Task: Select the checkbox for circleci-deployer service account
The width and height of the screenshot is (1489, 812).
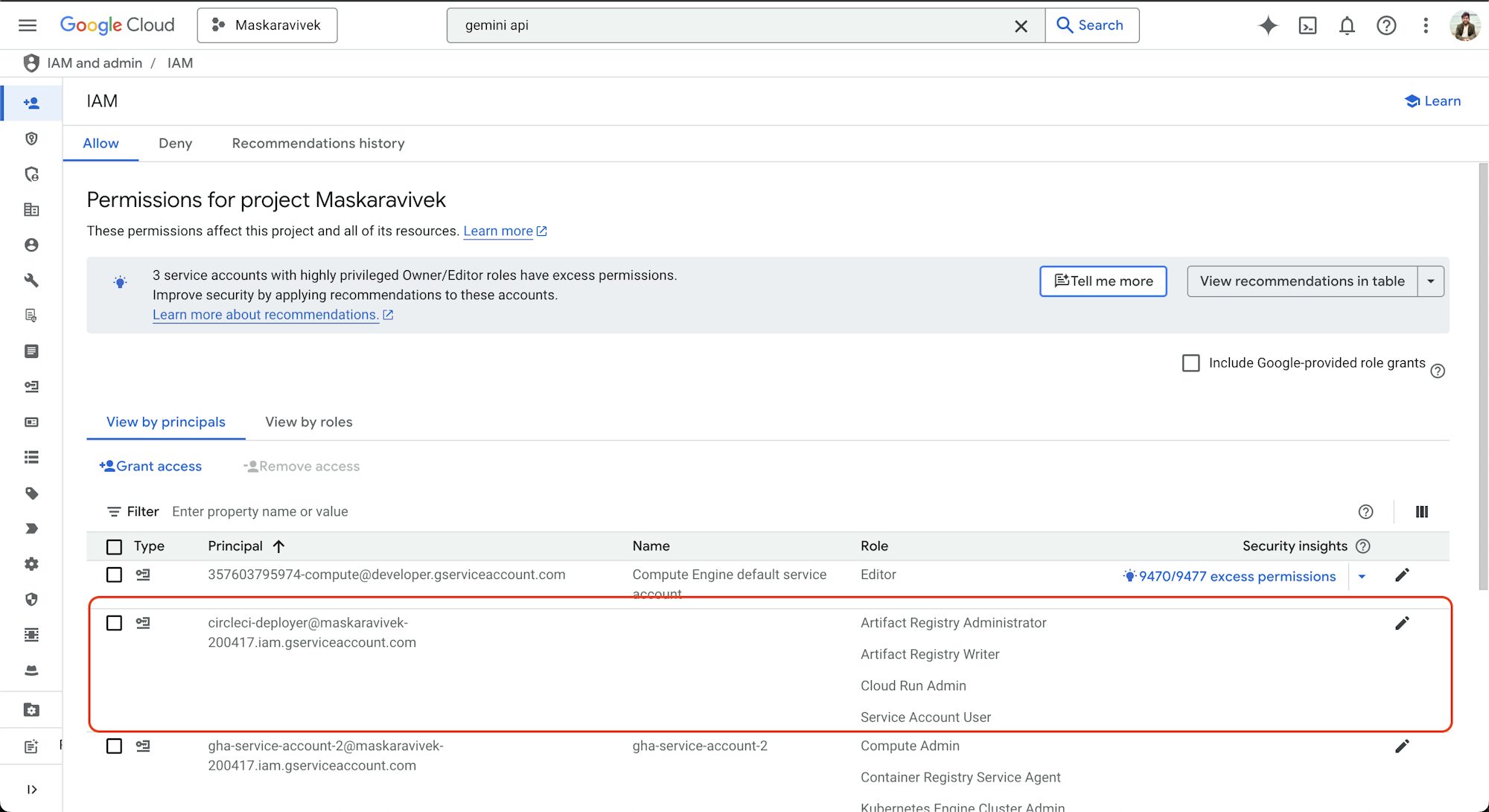Action: 114,623
